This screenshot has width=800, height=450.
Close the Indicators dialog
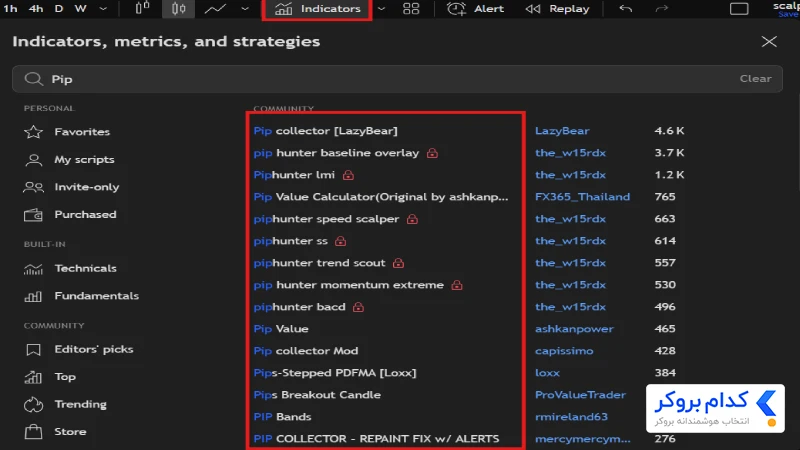[x=769, y=41]
